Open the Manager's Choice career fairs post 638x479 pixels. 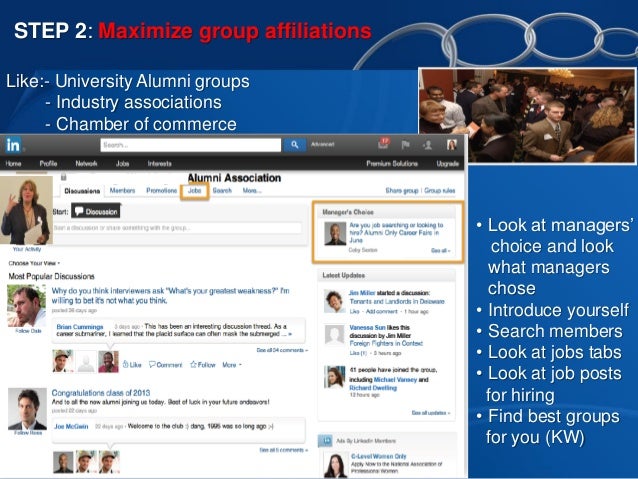[396, 232]
